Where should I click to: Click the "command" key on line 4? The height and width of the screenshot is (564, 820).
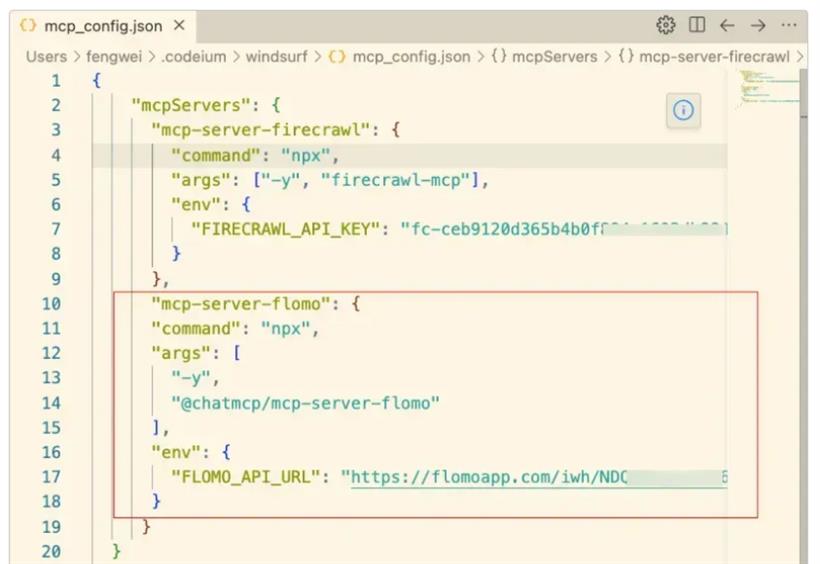click(x=216, y=155)
